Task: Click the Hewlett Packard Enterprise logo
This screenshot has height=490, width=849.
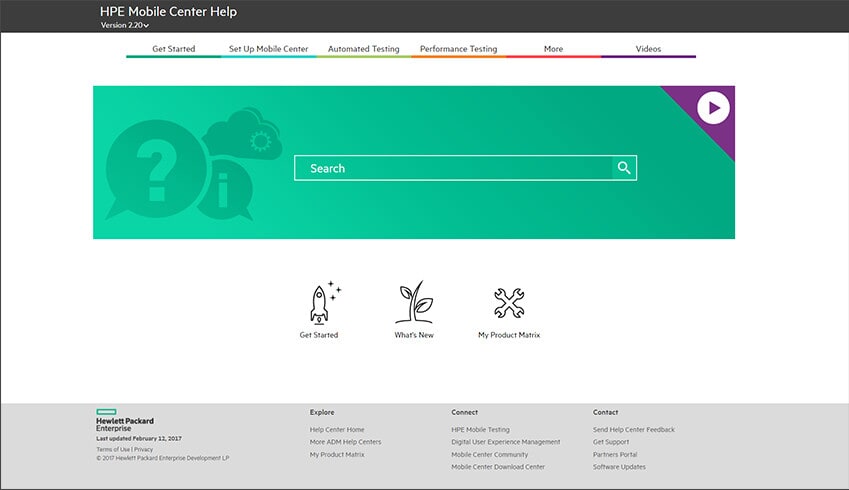Action: 124,420
